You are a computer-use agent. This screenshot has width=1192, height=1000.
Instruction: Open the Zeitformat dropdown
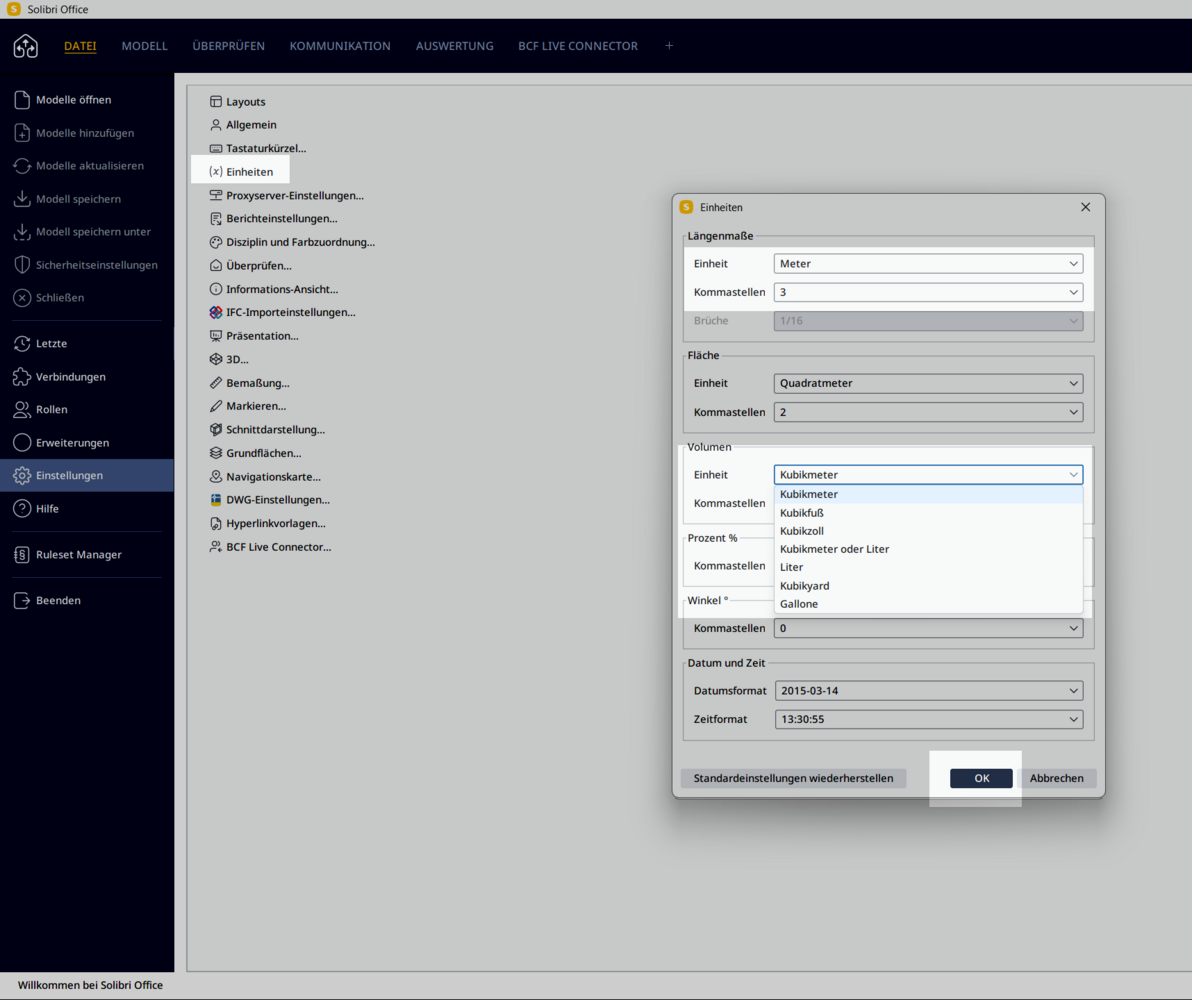pyautogui.click(x=929, y=719)
